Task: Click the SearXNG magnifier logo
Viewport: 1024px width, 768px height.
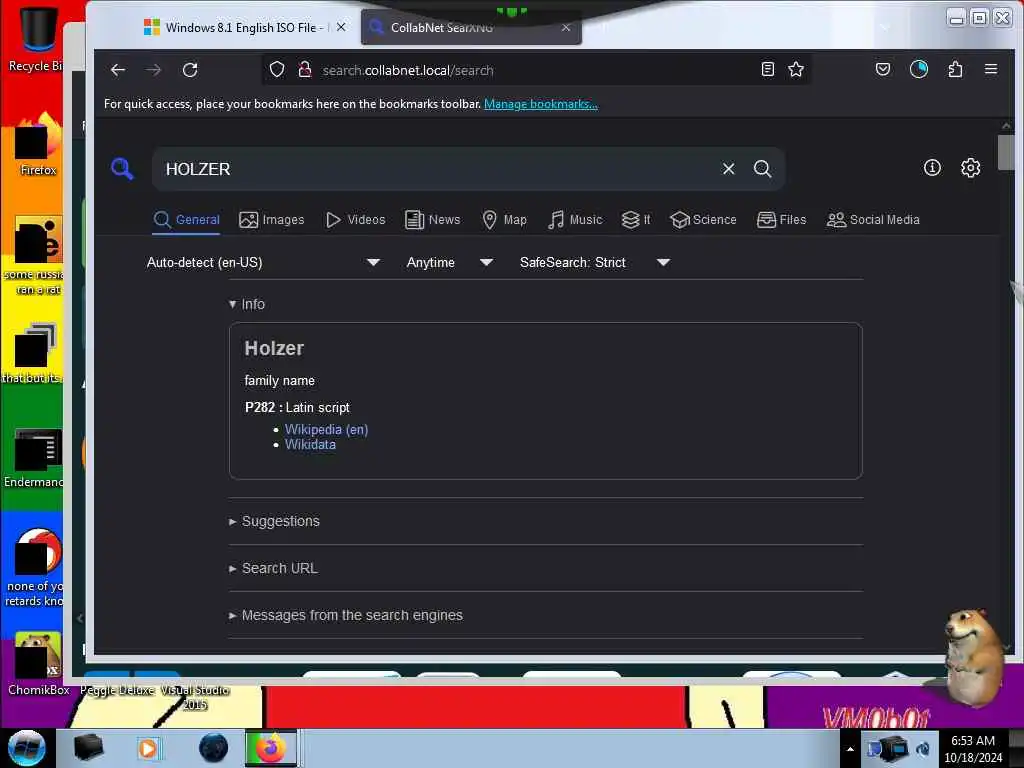Action: click(122, 168)
